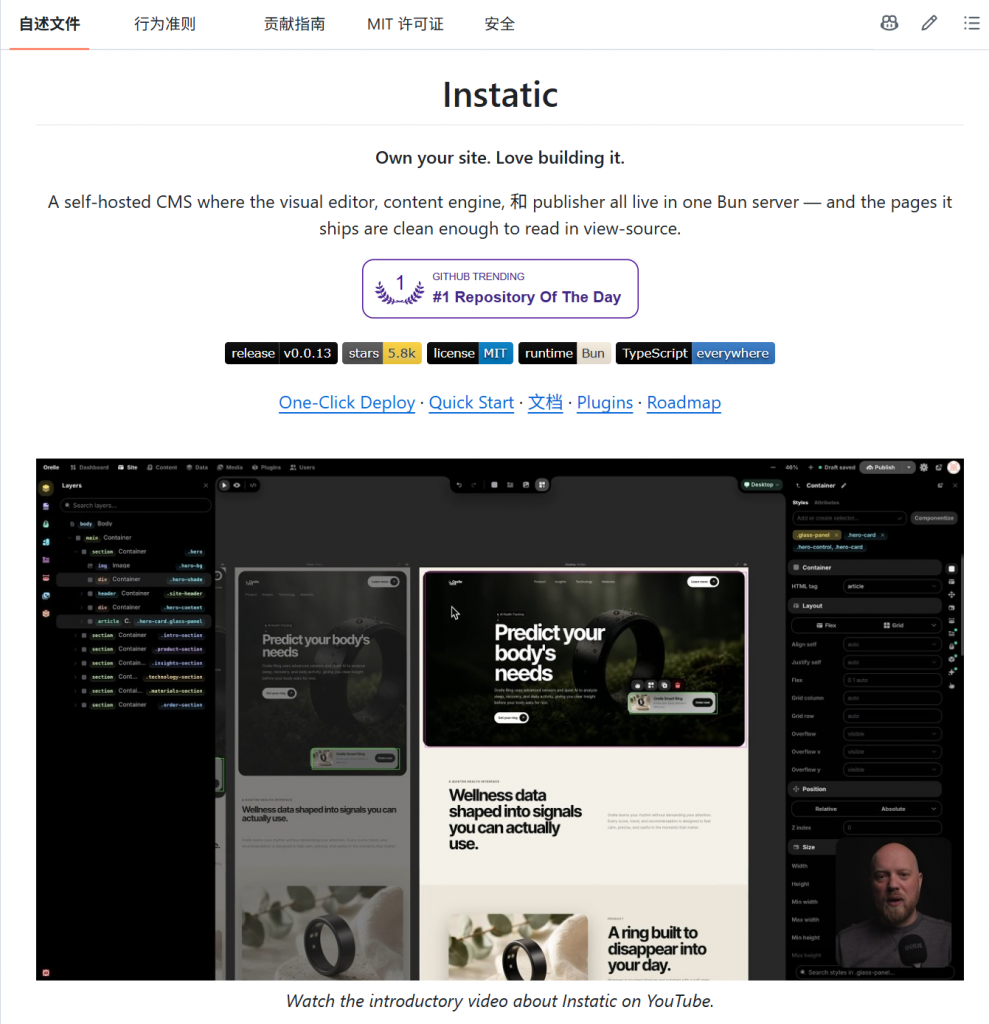The width and height of the screenshot is (989, 1024).
Task: Open the Copilot chat icon
Action: coord(889,24)
